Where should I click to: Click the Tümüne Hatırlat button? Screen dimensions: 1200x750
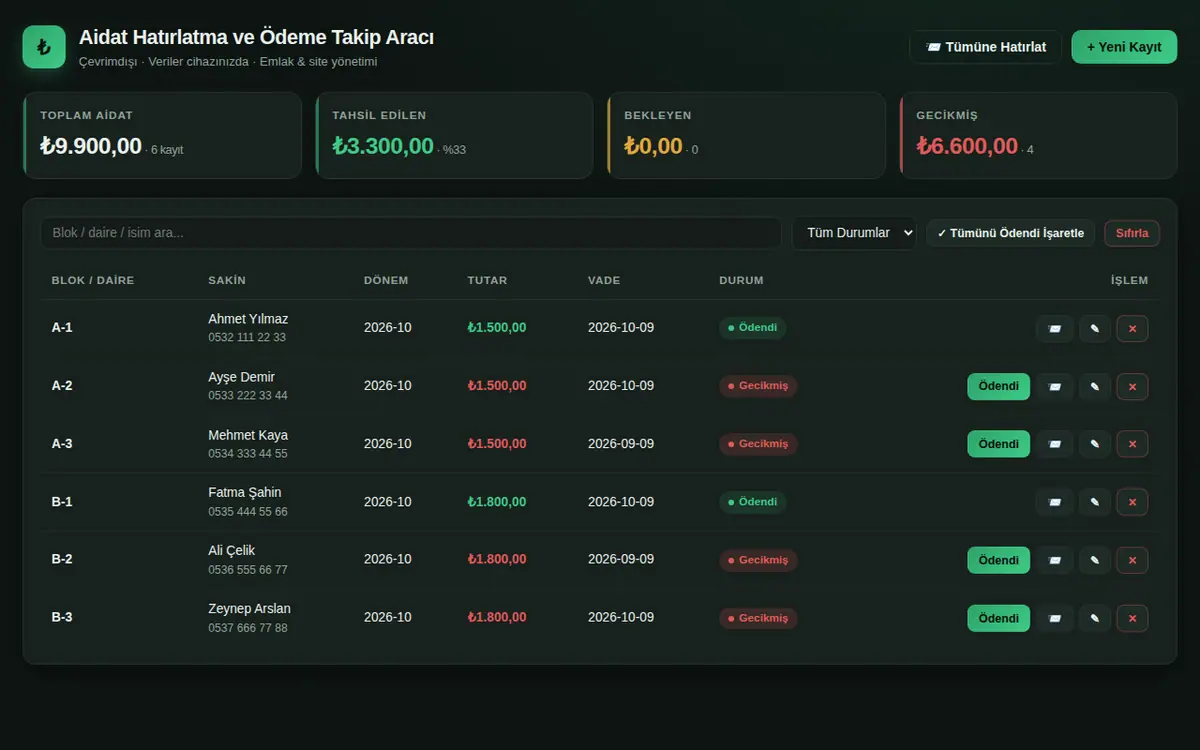point(985,47)
